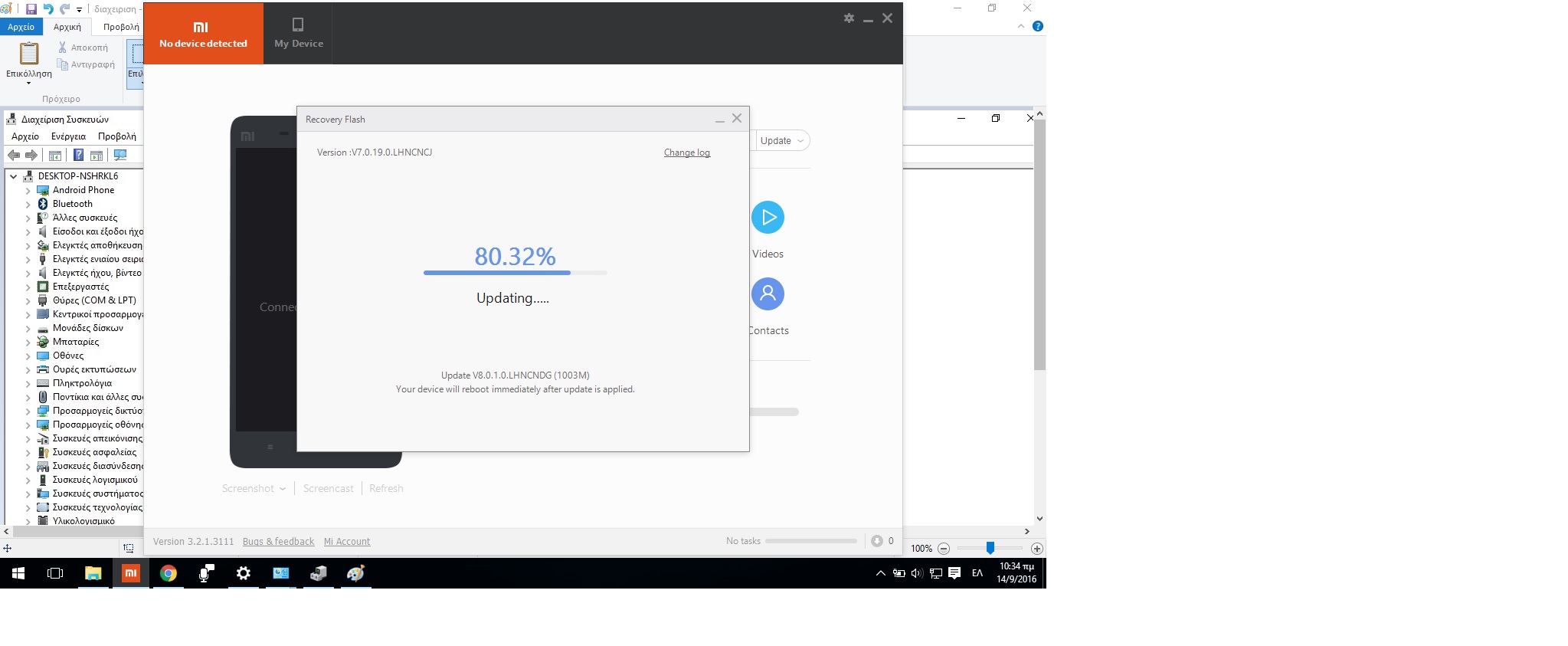This screenshot has height=646, width=1568.
Task: Open Bugs & feedback link
Action: click(278, 542)
